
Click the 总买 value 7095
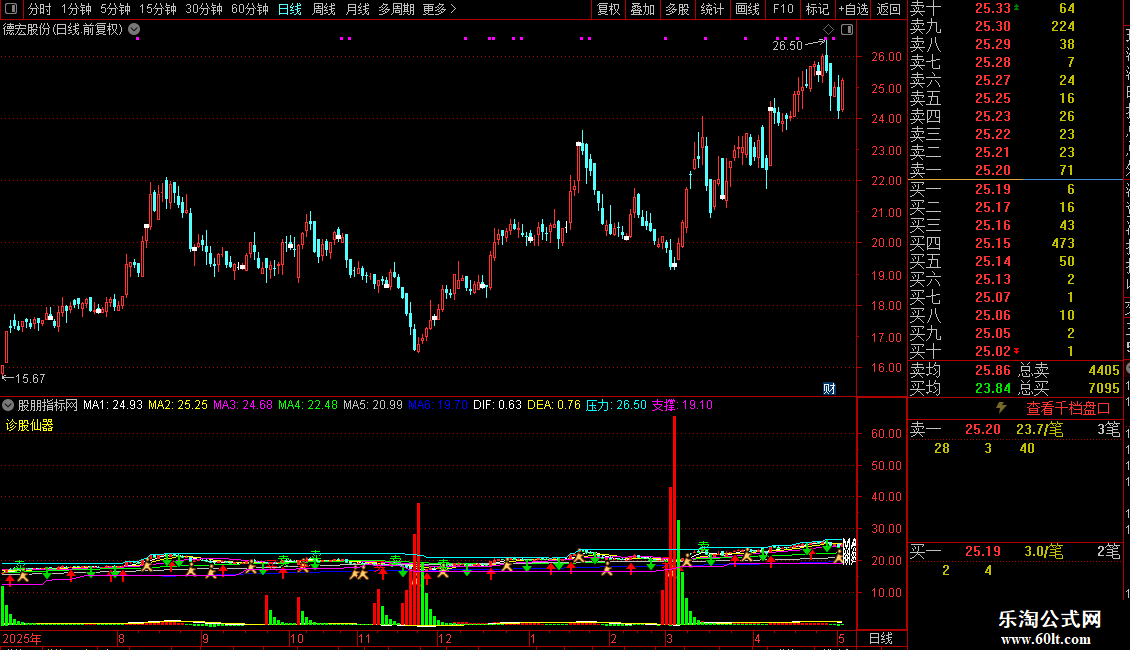click(1104, 388)
